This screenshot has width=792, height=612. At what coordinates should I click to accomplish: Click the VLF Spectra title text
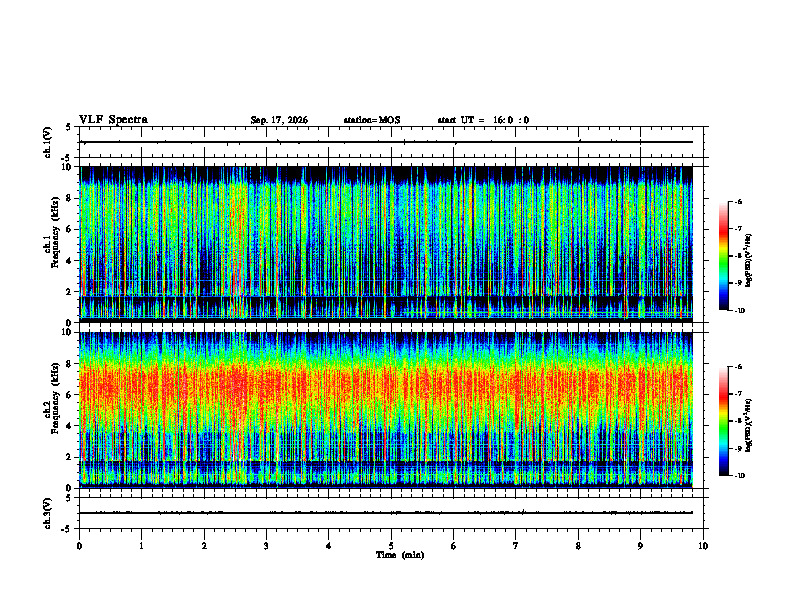(x=113, y=120)
